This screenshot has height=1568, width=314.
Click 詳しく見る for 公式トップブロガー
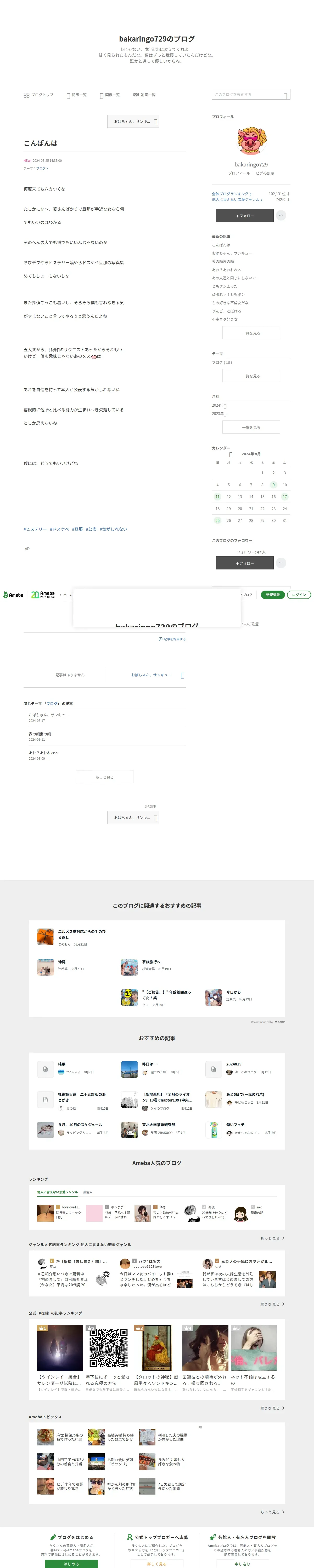pyautogui.click(x=157, y=1564)
